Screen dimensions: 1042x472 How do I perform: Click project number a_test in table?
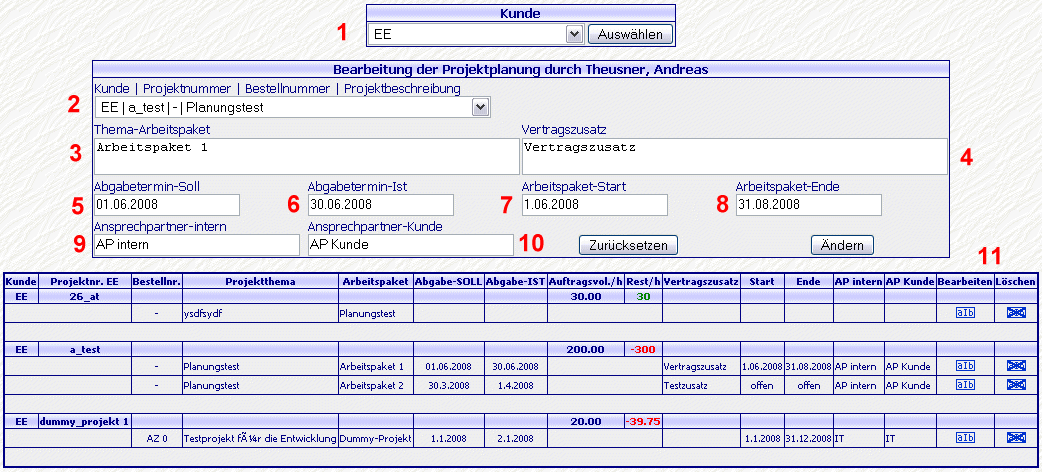(x=84, y=349)
